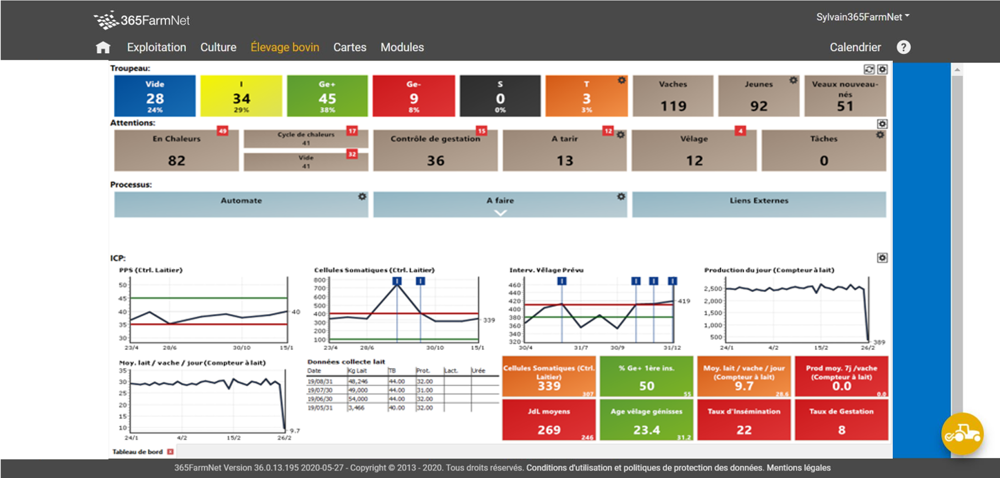Click first marker on Cellules Somatiques chart
The width and height of the screenshot is (1000, 478).
point(397,282)
